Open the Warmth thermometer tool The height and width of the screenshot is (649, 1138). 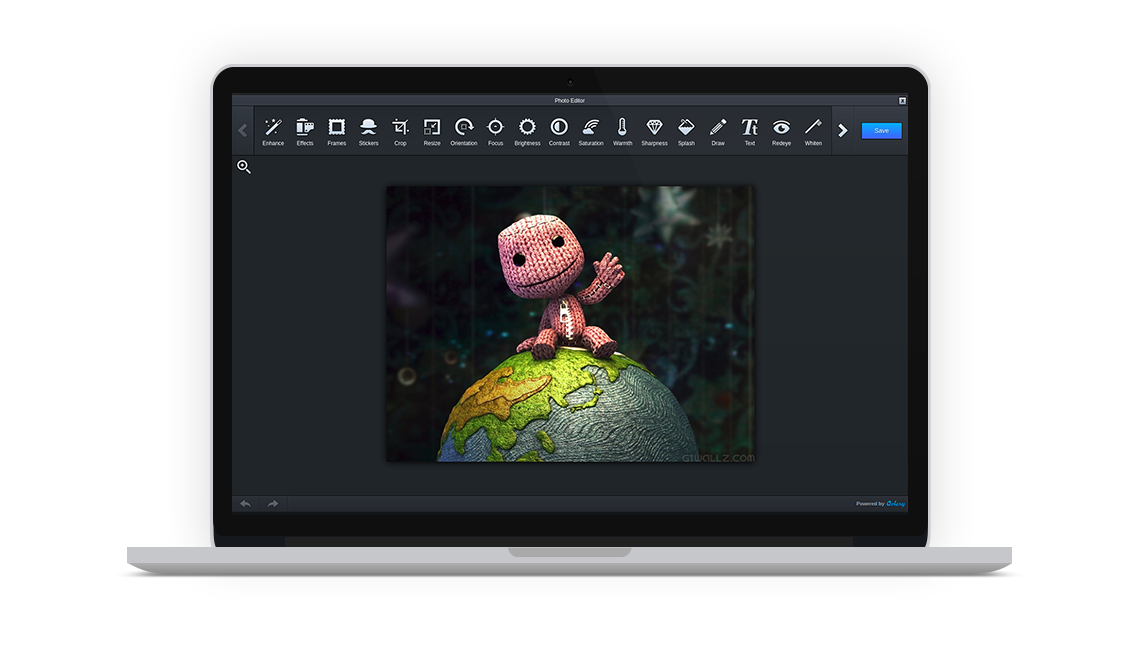622,128
